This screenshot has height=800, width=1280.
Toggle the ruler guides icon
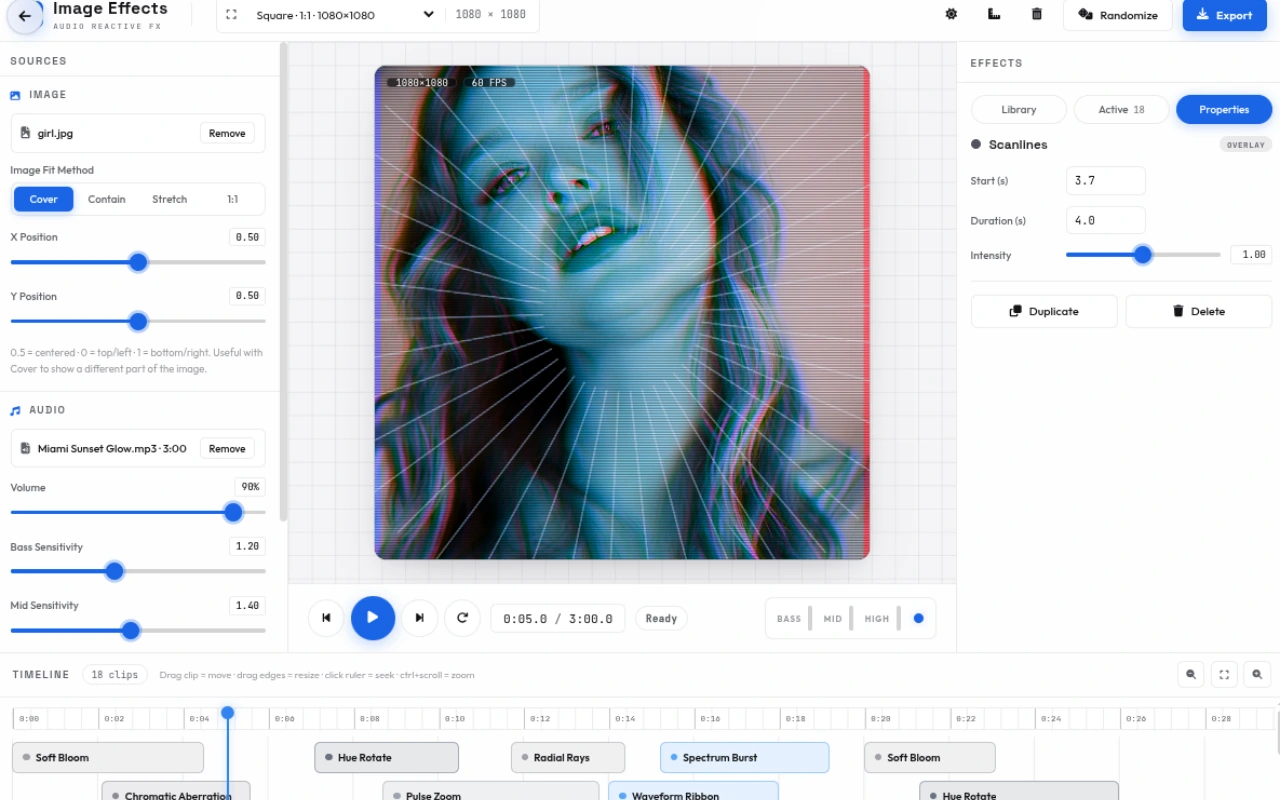tap(994, 15)
